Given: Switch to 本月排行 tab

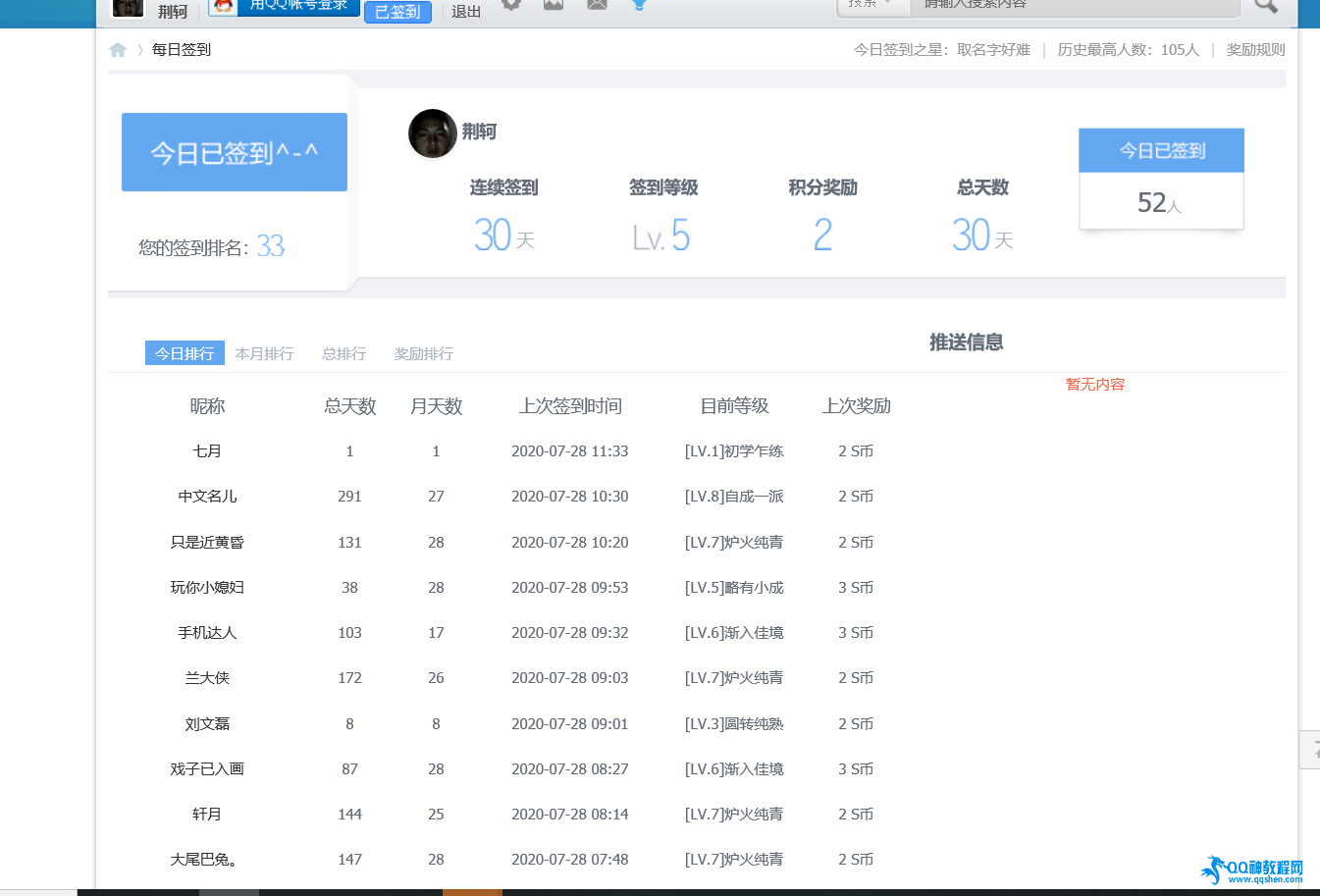Looking at the screenshot, I should [264, 353].
